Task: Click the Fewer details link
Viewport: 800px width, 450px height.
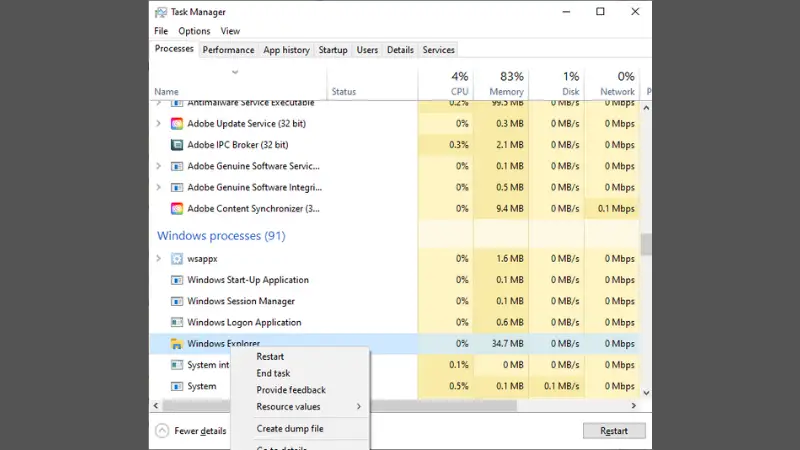Action: click(200, 431)
